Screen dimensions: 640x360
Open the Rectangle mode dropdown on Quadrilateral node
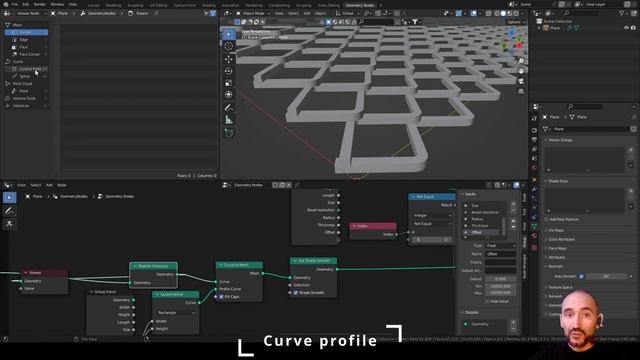pyautogui.click(x=176, y=313)
